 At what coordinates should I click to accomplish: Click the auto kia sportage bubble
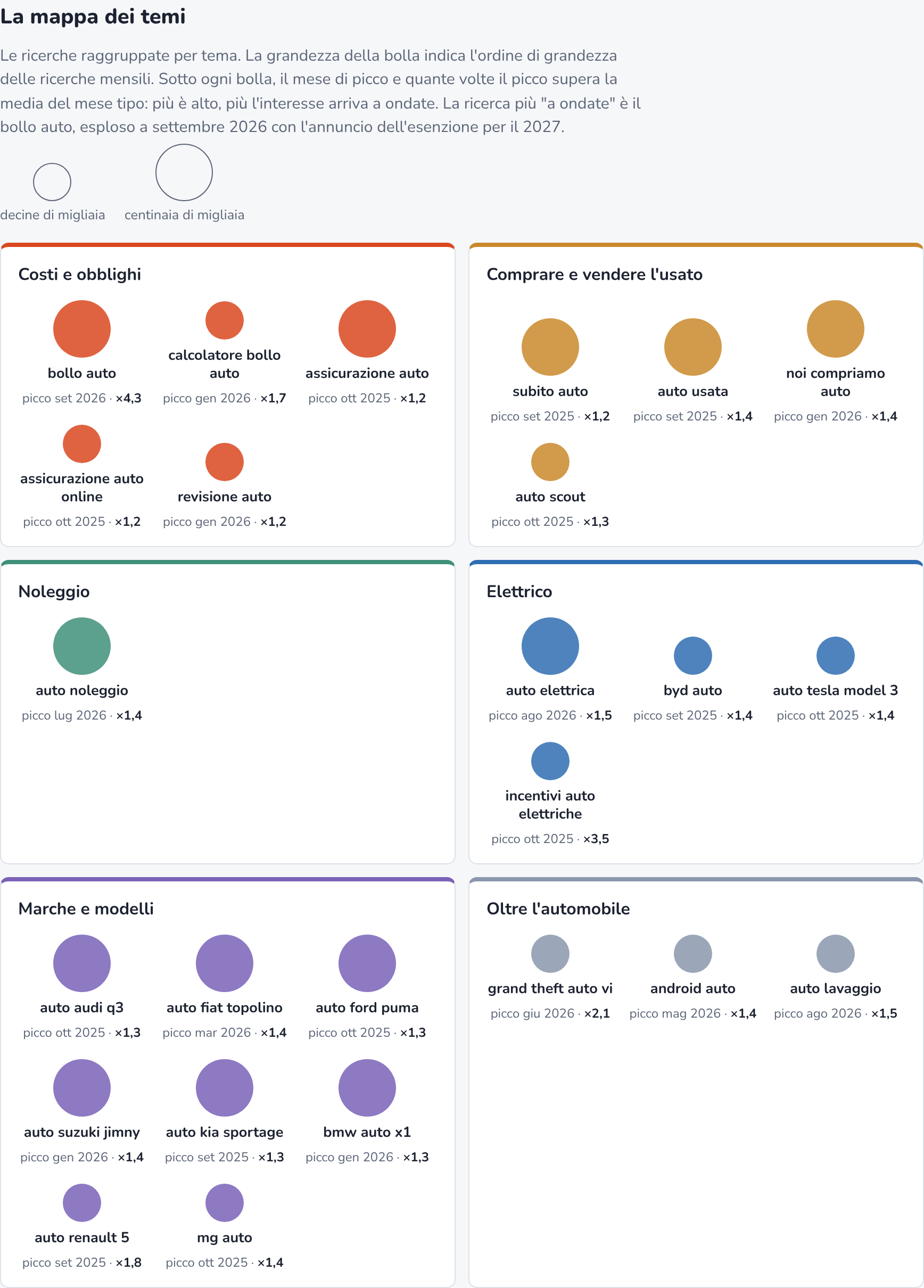coord(224,1087)
